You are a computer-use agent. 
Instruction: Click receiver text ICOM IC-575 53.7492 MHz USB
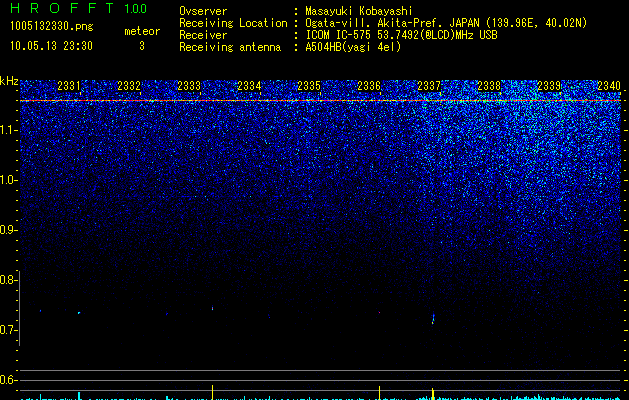click(401, 35)
